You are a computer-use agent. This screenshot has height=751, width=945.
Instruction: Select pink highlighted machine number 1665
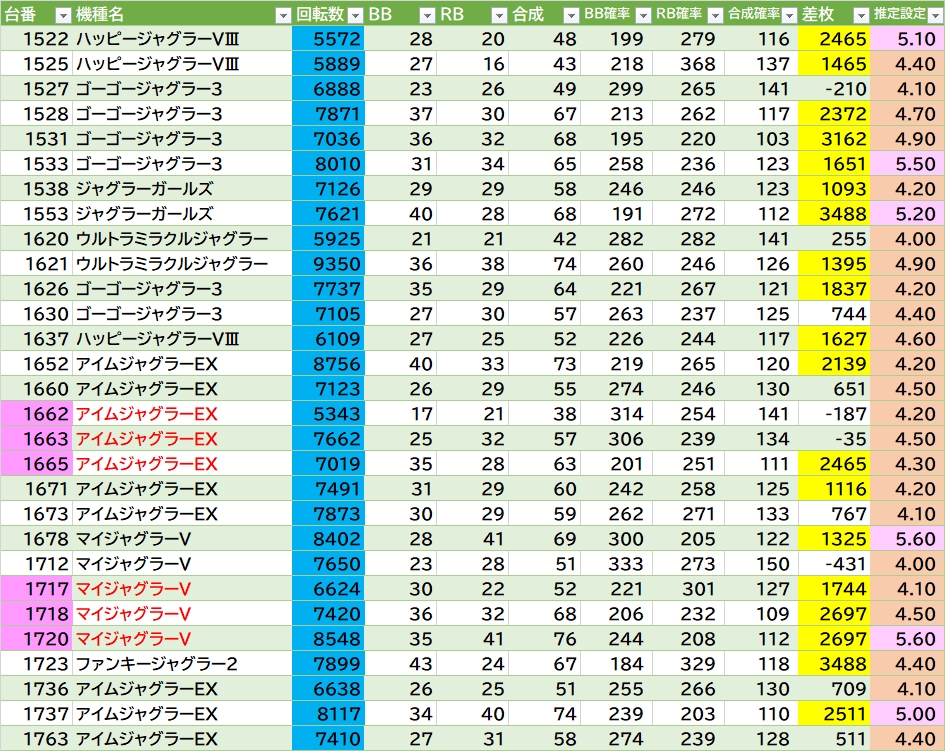tap(37, 464)
